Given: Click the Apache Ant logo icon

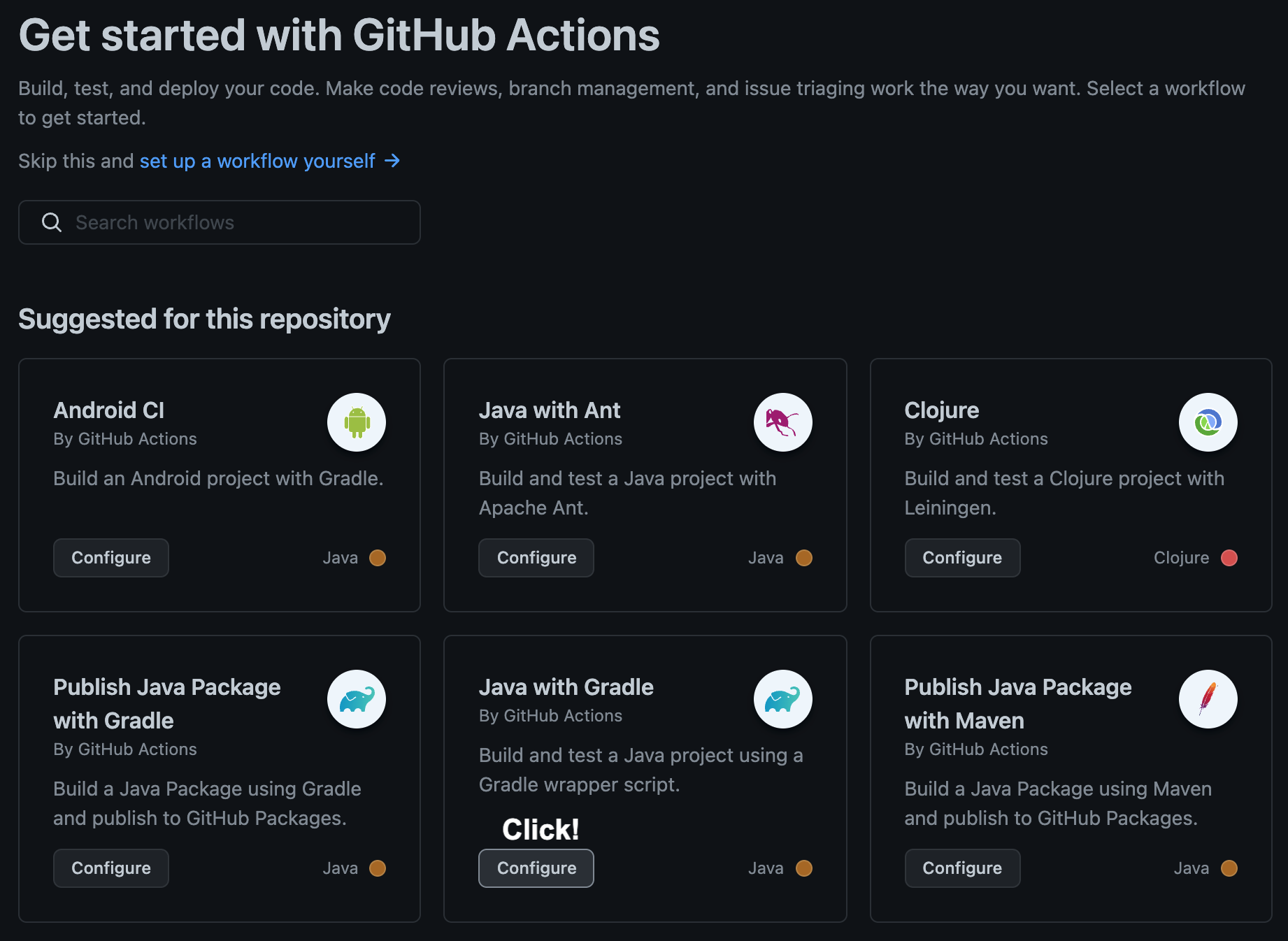Looking at the screenshot, I should coord(782,422).
